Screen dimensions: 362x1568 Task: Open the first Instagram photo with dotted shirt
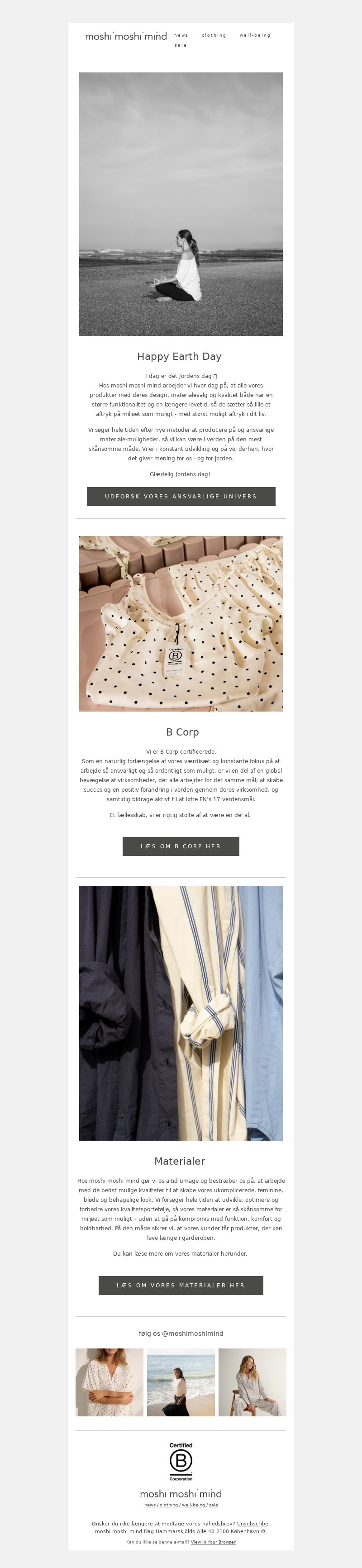click(110, 1382)
